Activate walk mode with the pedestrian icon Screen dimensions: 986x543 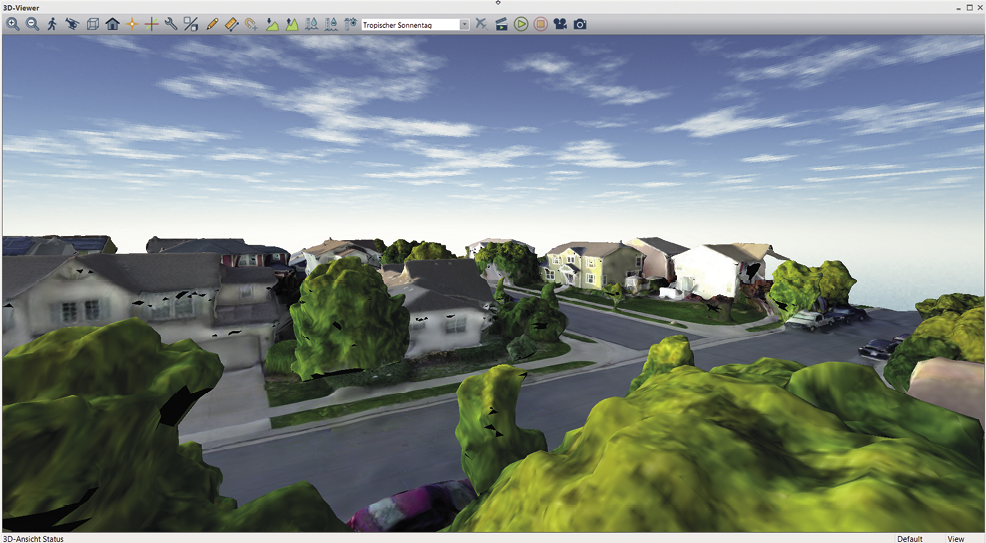tap(52, 25)
